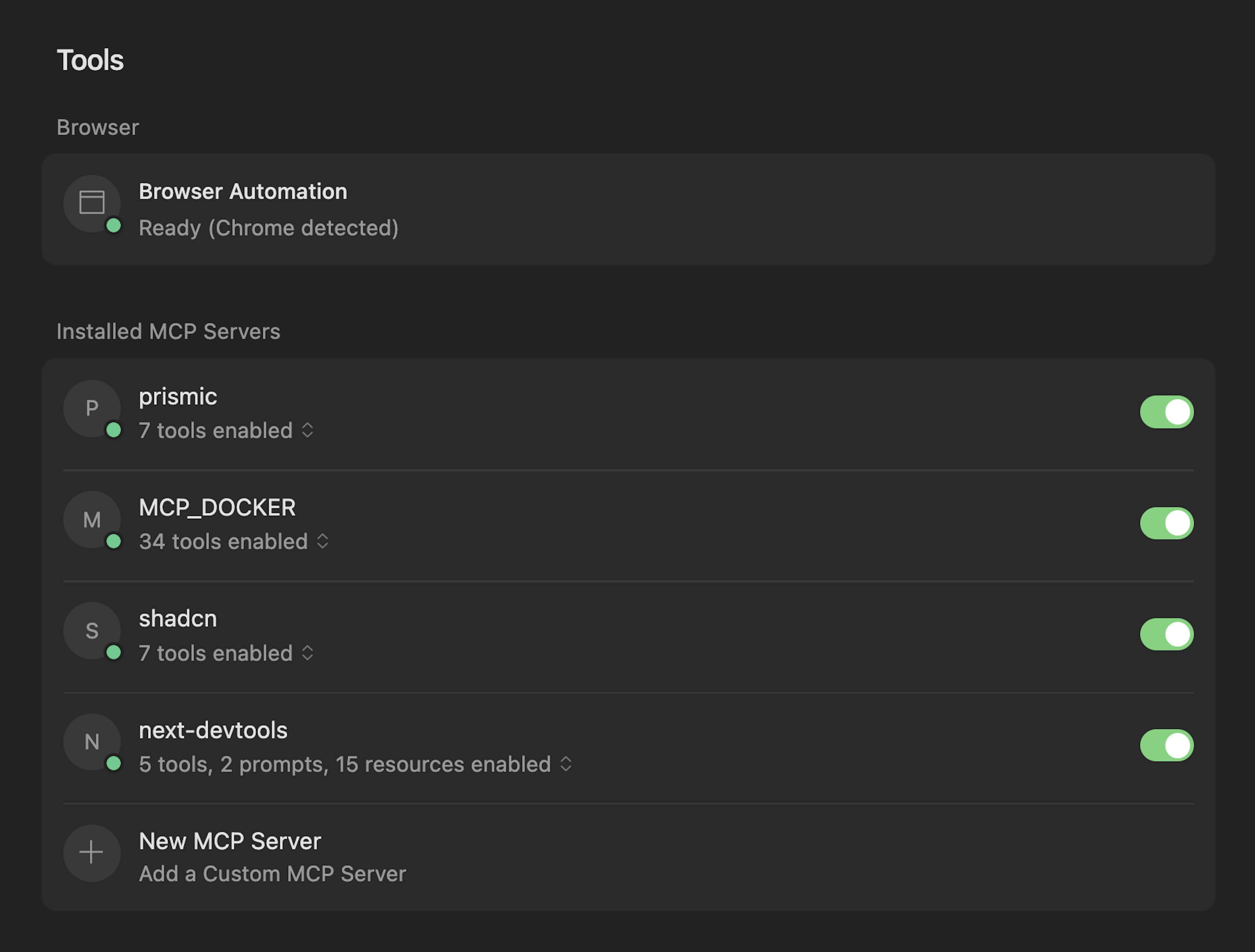Click the MCP_DOCKER server avatar icon
This screenshot has width=1255, height=952.
(x=91, y=519)
